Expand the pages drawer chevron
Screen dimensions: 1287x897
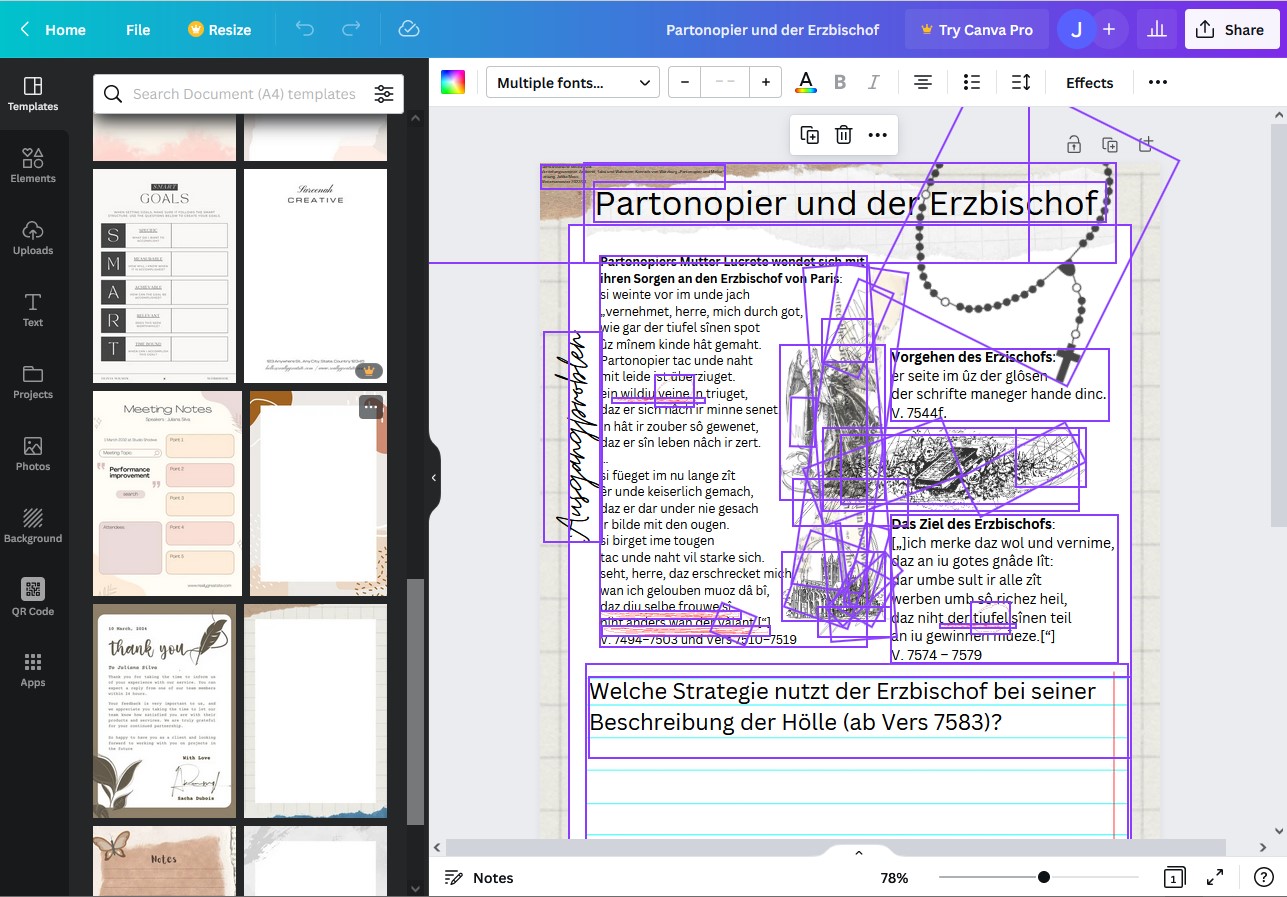point(858,853)
